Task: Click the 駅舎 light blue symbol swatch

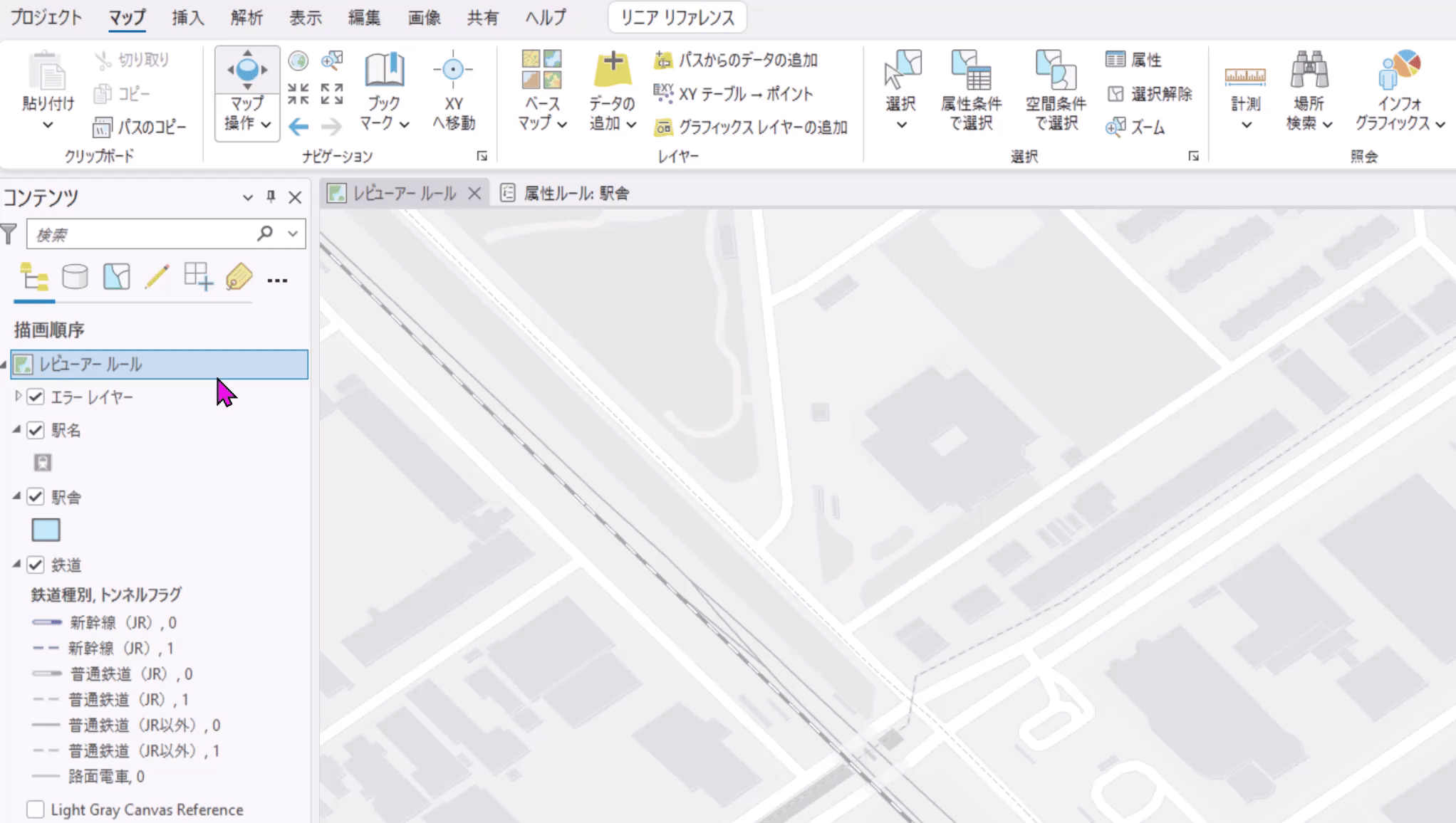Action: pos(46,530)
